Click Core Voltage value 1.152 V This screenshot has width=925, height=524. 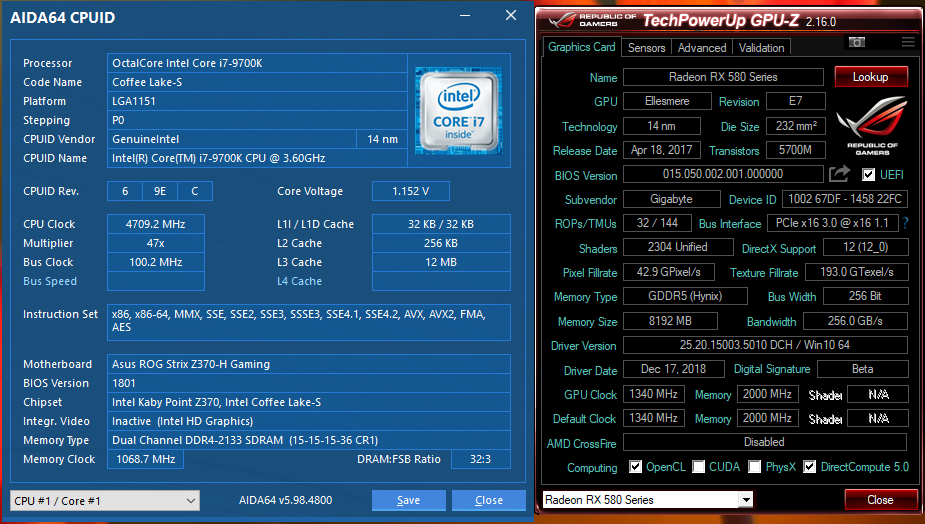(x=411, y=191)
